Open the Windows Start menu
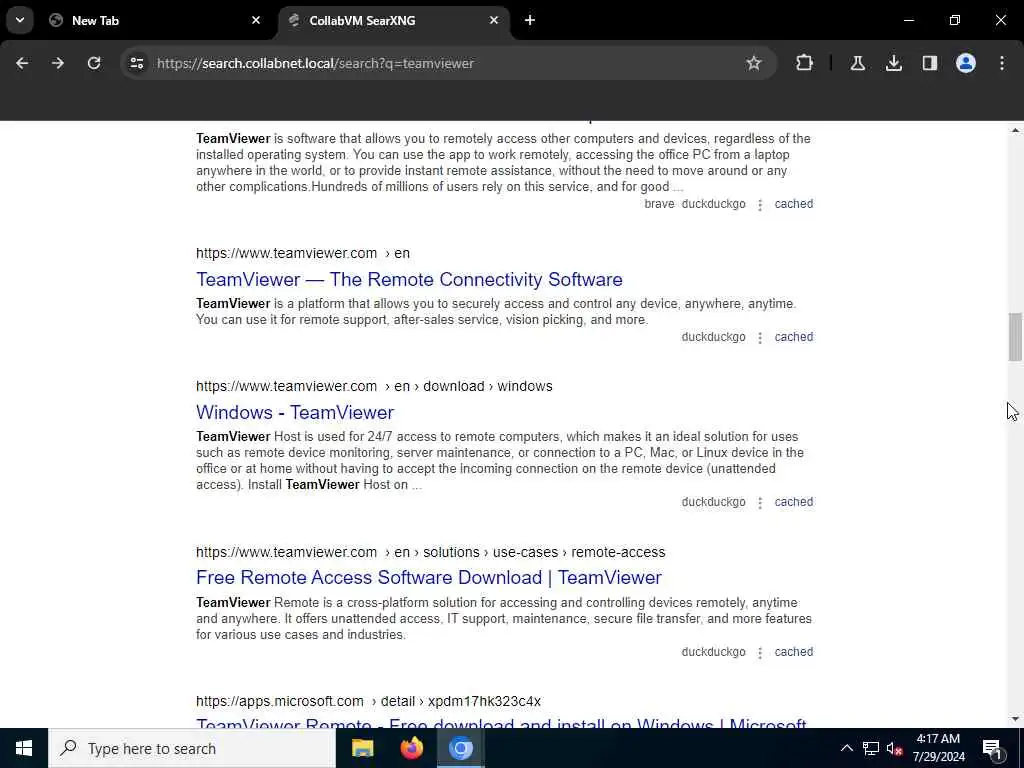The width and height of the screenshot is (1024, 768). click(x=24, y=748)
